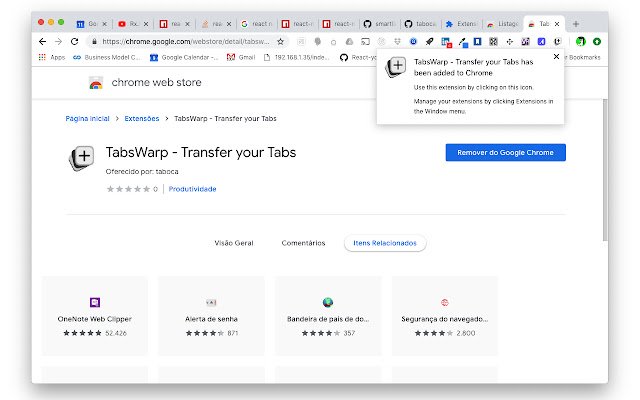Switch to the GitHub 'smartli' tab

[380, 24]
